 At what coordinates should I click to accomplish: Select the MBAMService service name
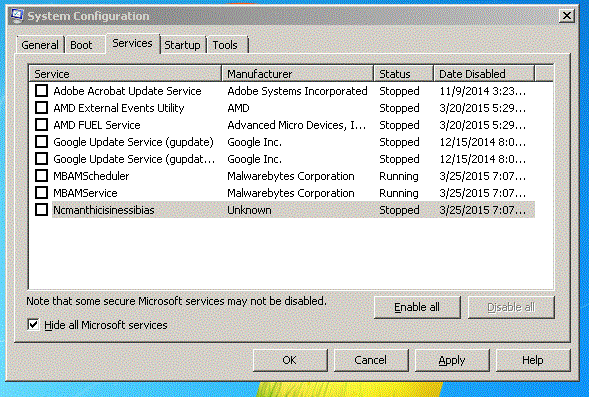click(x=85, y=193)
